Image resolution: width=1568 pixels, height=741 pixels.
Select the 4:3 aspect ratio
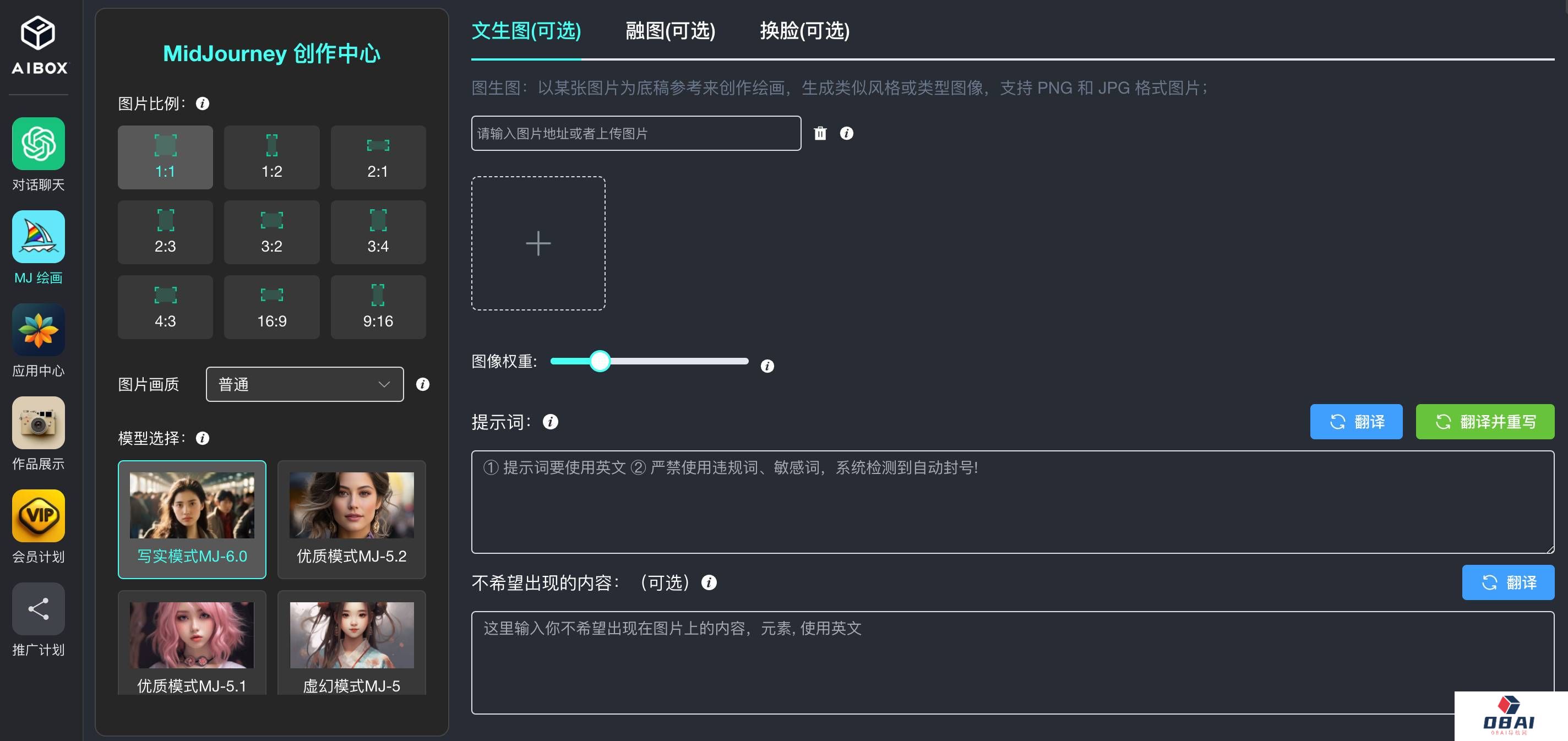[165, 307]
